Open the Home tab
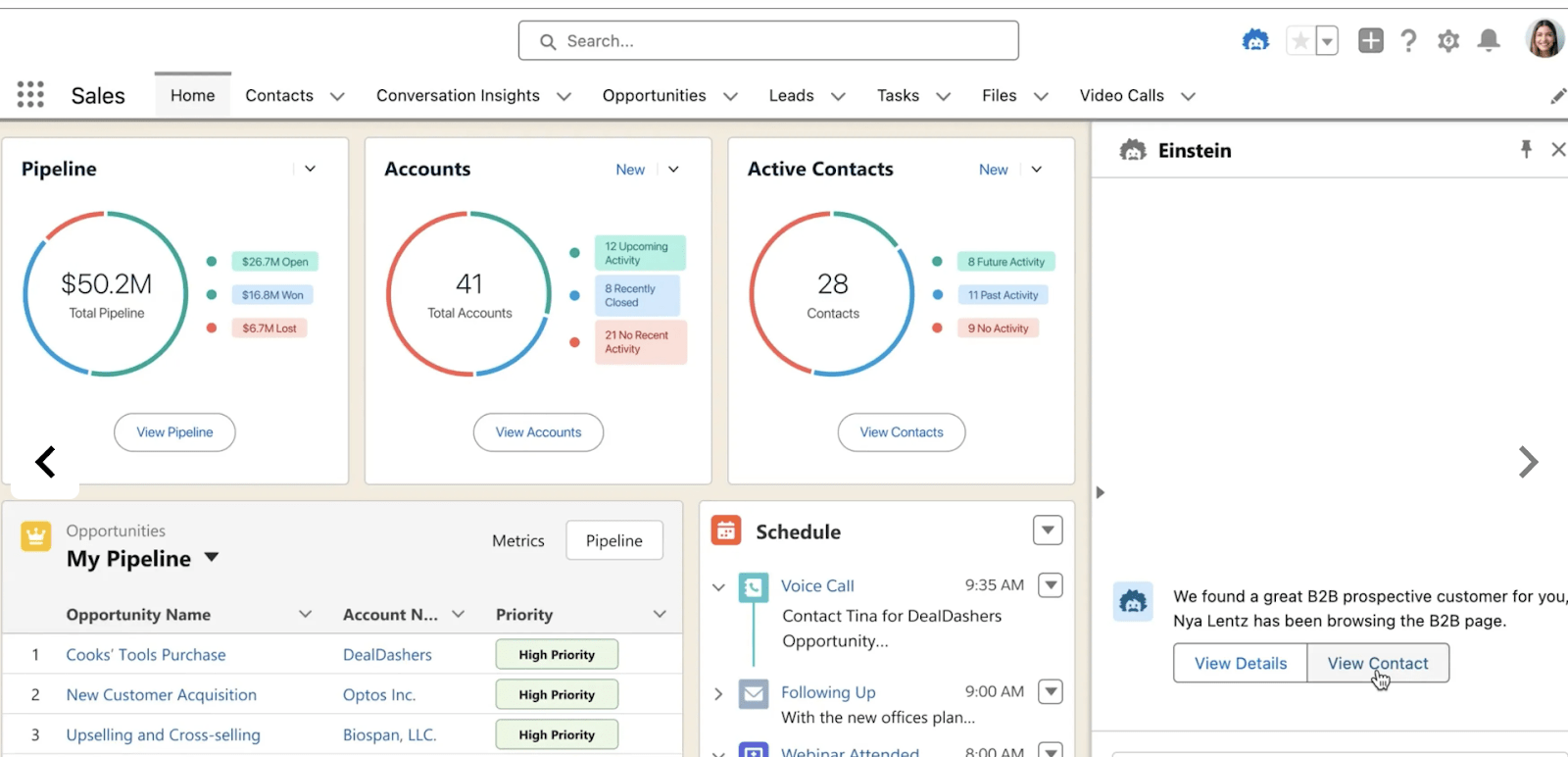The width and height of the screenshot is (1568, 757). point(192,95)
